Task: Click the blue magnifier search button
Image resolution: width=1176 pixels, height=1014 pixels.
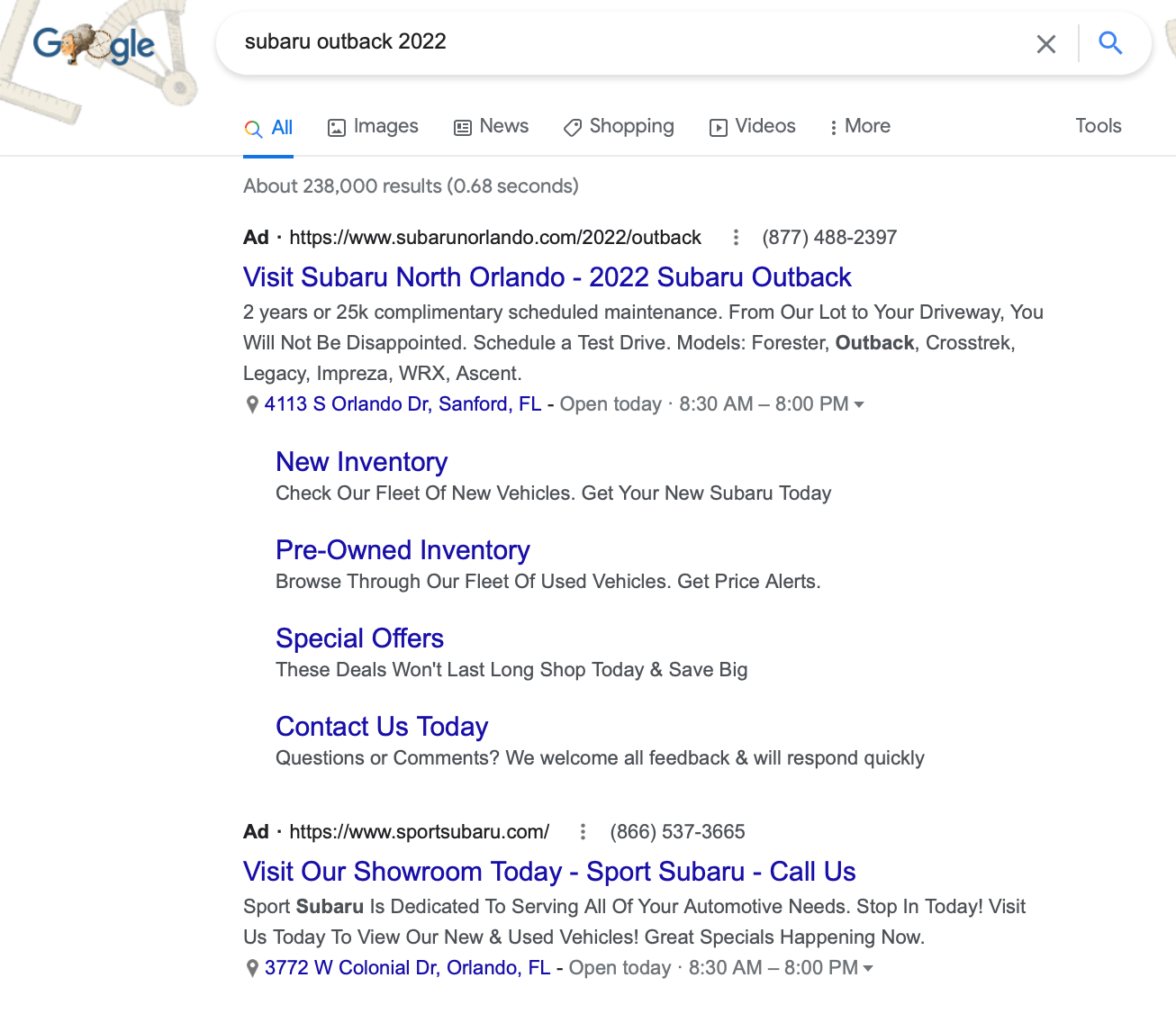Action: pyautogui.click(x=1111, y=43)
